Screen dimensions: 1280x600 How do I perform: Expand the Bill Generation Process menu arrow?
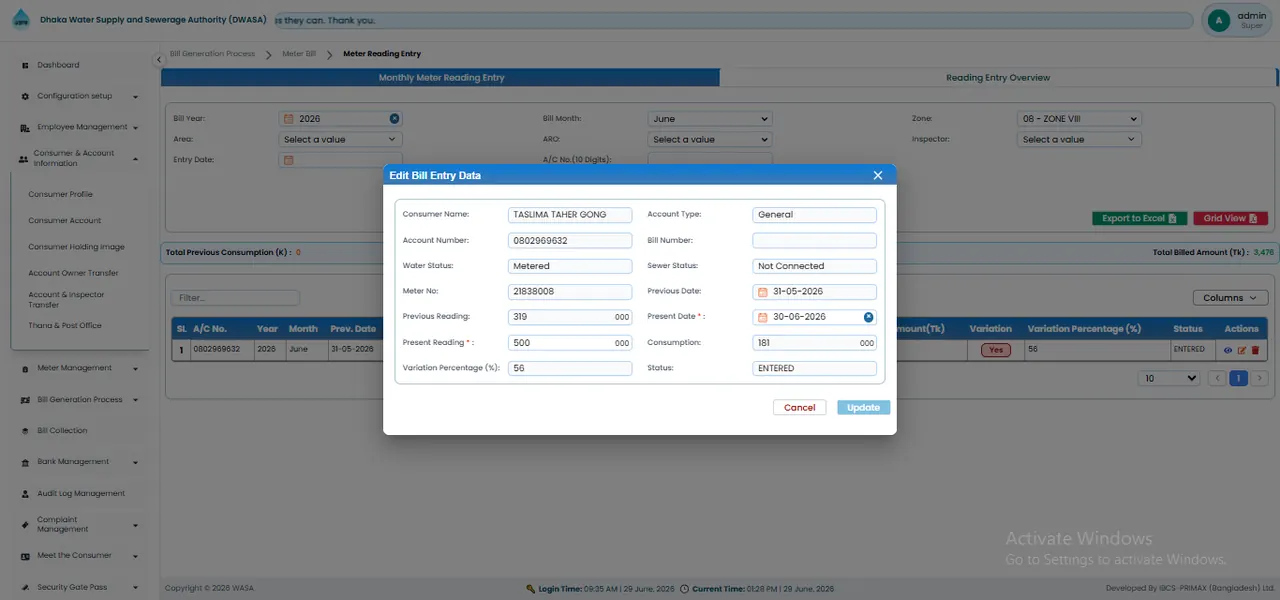pyautogui.click(x=135, y=400)
